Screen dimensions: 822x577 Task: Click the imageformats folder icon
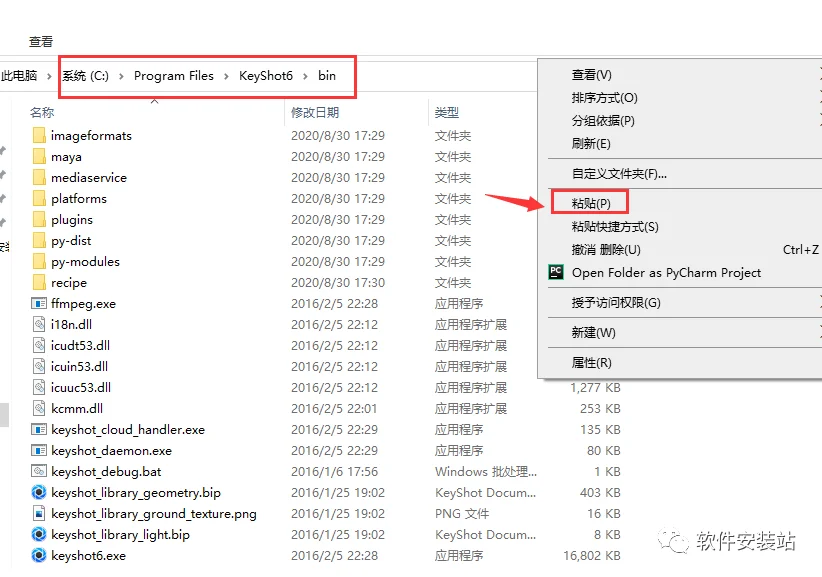[x=39, y=135]
